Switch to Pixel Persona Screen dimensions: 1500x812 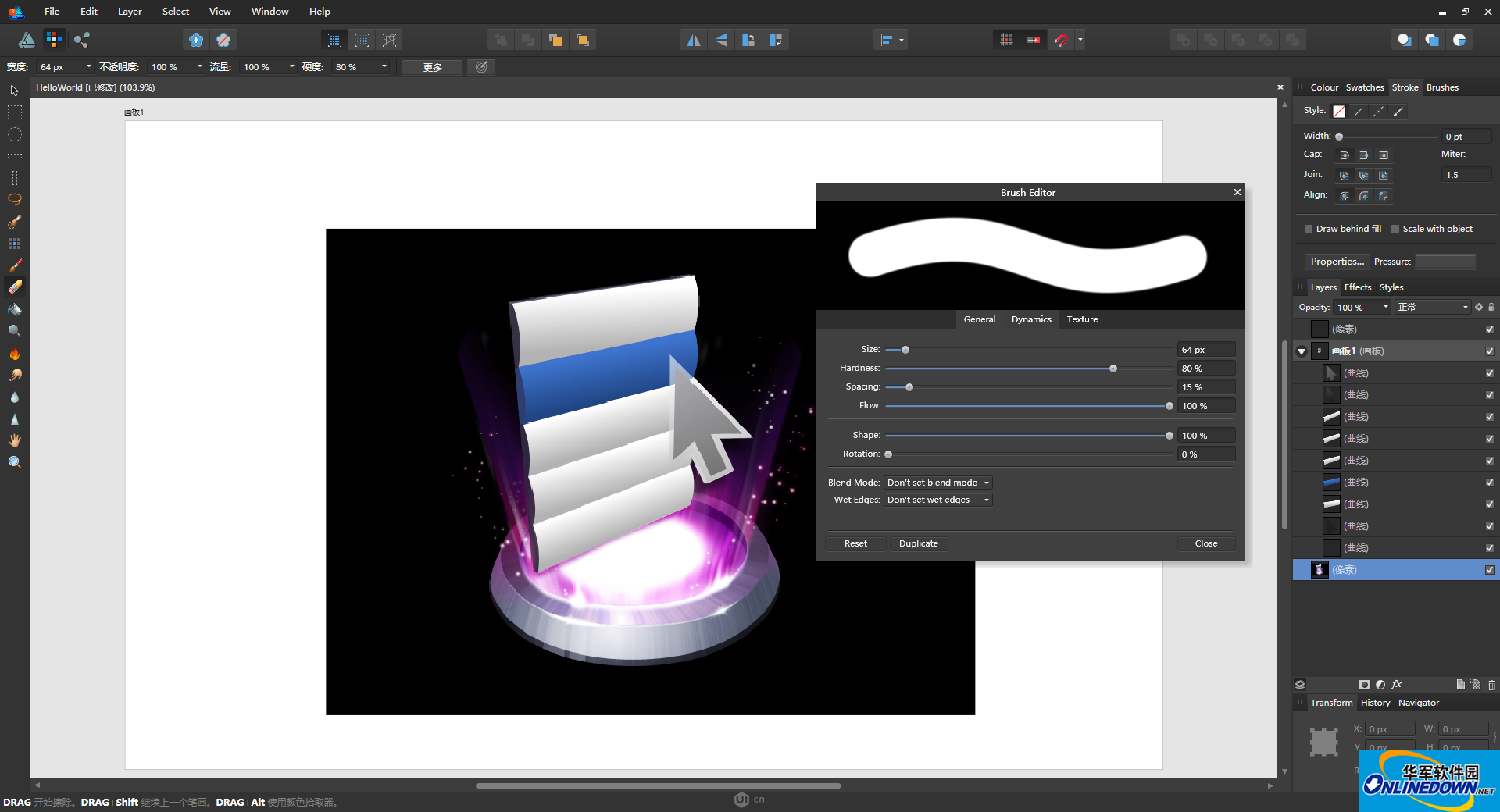[54, 39]
